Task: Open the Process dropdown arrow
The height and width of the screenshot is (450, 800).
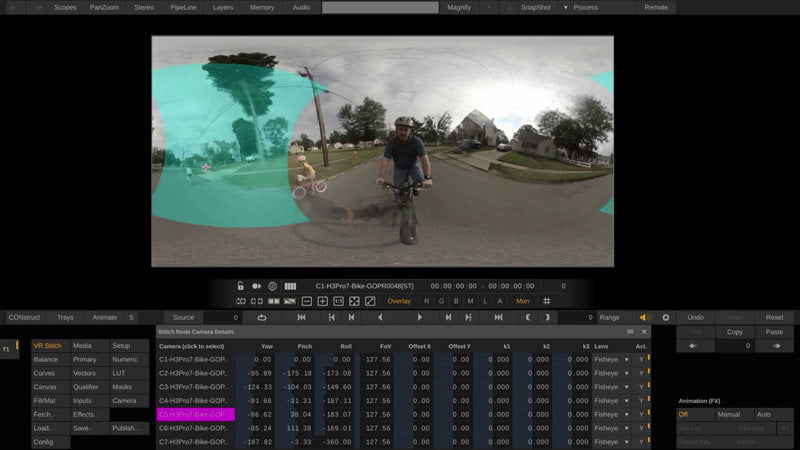Action: click(565, 8)
